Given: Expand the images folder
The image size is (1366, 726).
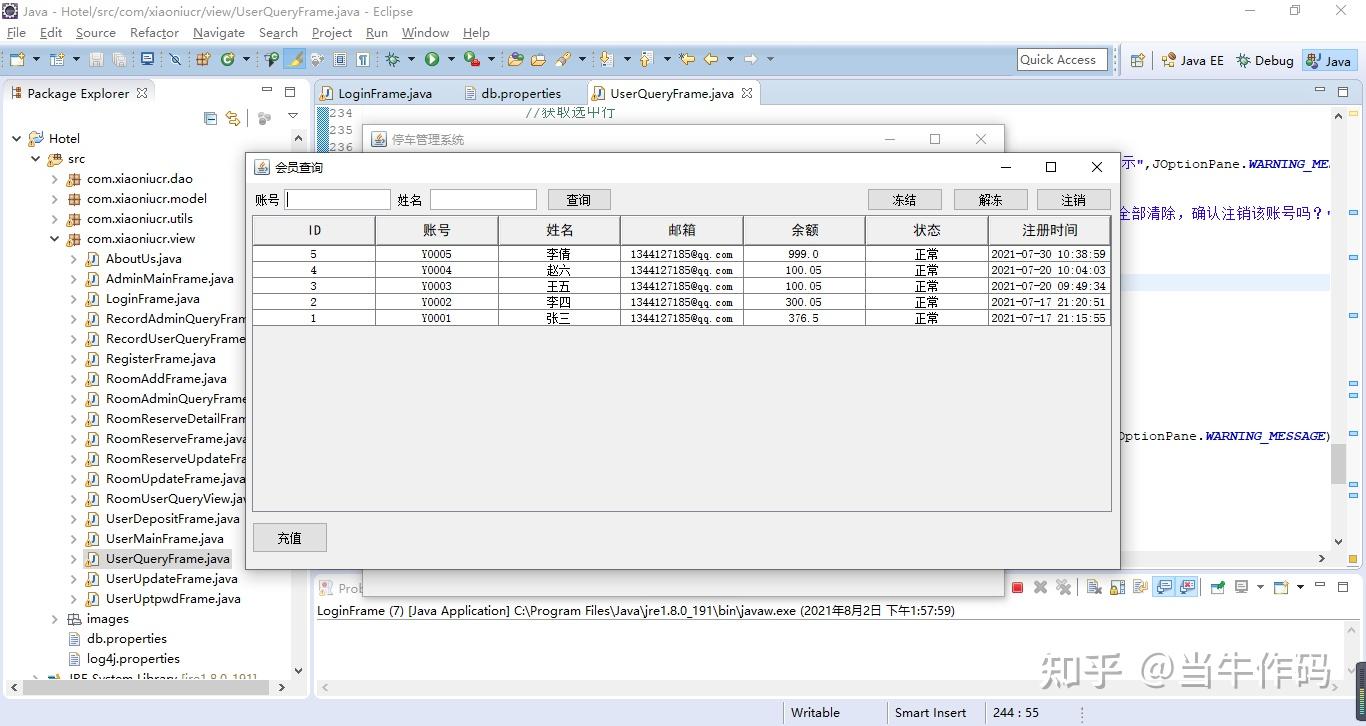Looking at the screenshot, I should point(56,619).
